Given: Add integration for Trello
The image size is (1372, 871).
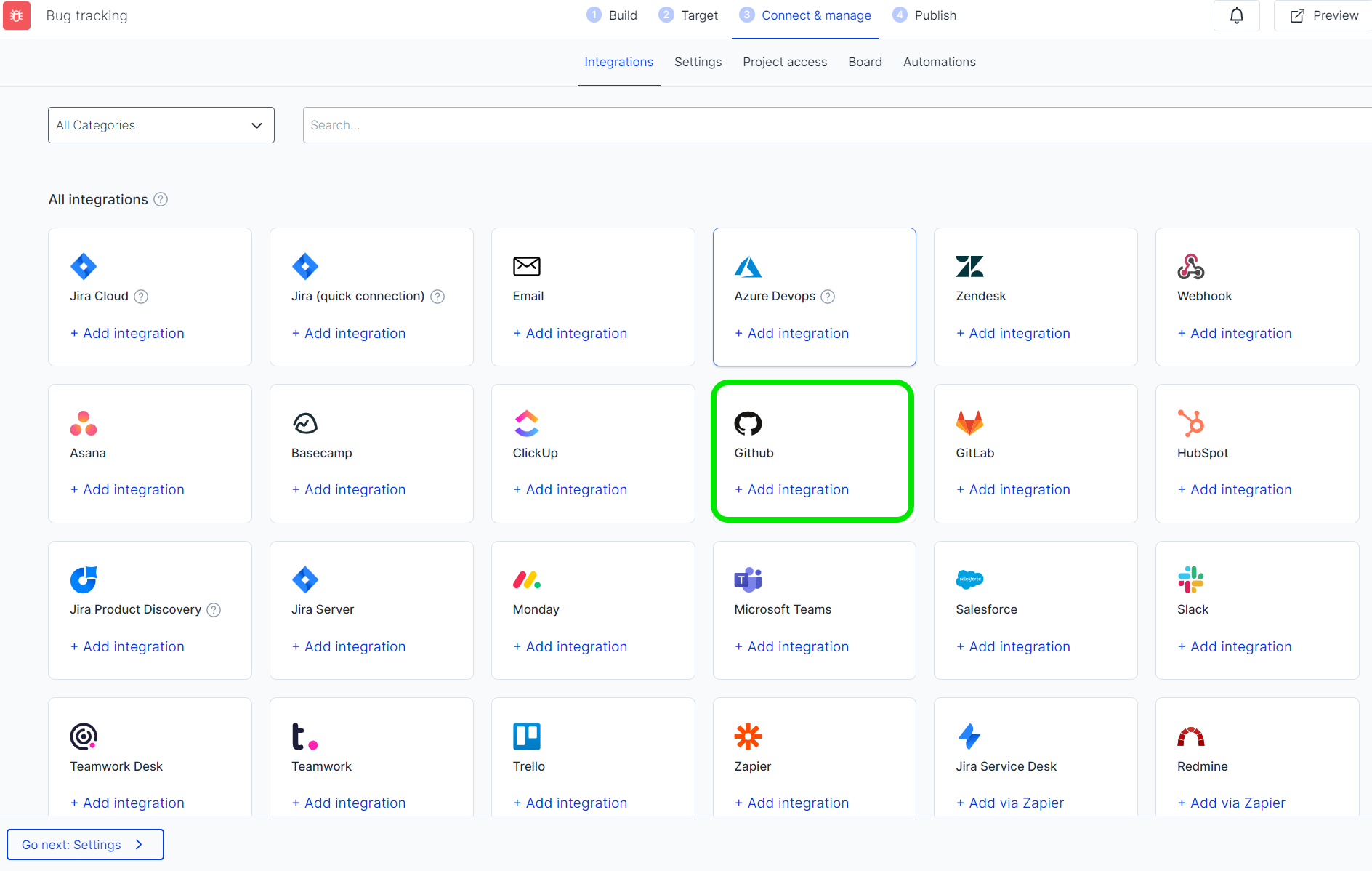Looking at the screenshot, I should [x=570, y=803].
